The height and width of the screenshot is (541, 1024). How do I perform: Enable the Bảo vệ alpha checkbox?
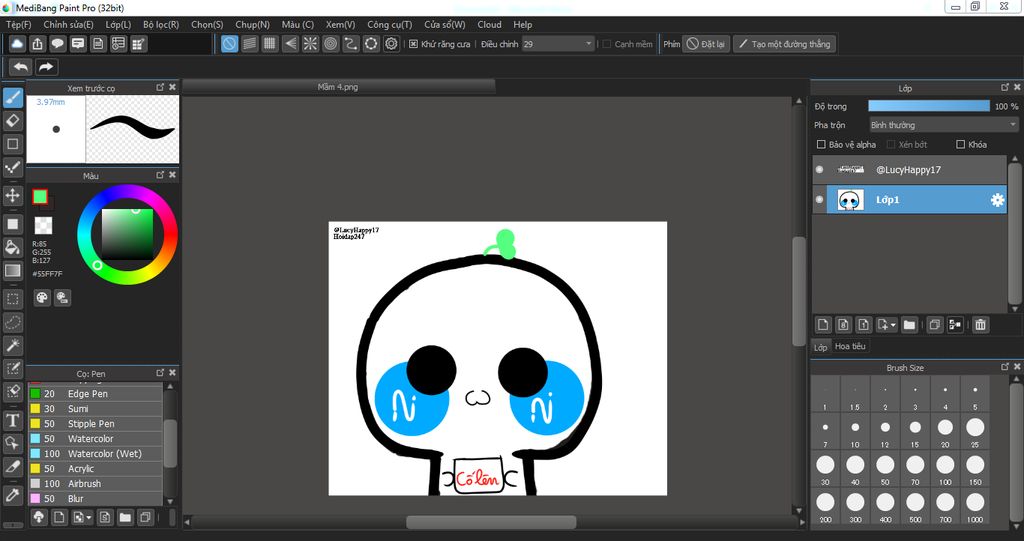point(822,144)
